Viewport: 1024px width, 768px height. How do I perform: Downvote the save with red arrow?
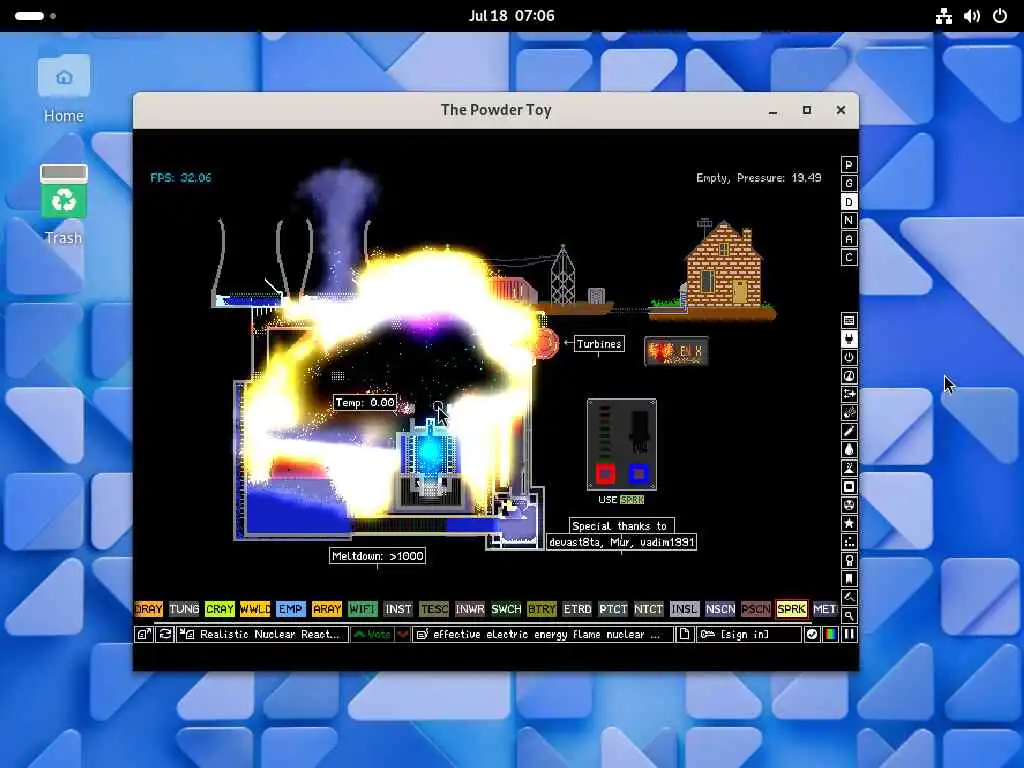[403, 634]
